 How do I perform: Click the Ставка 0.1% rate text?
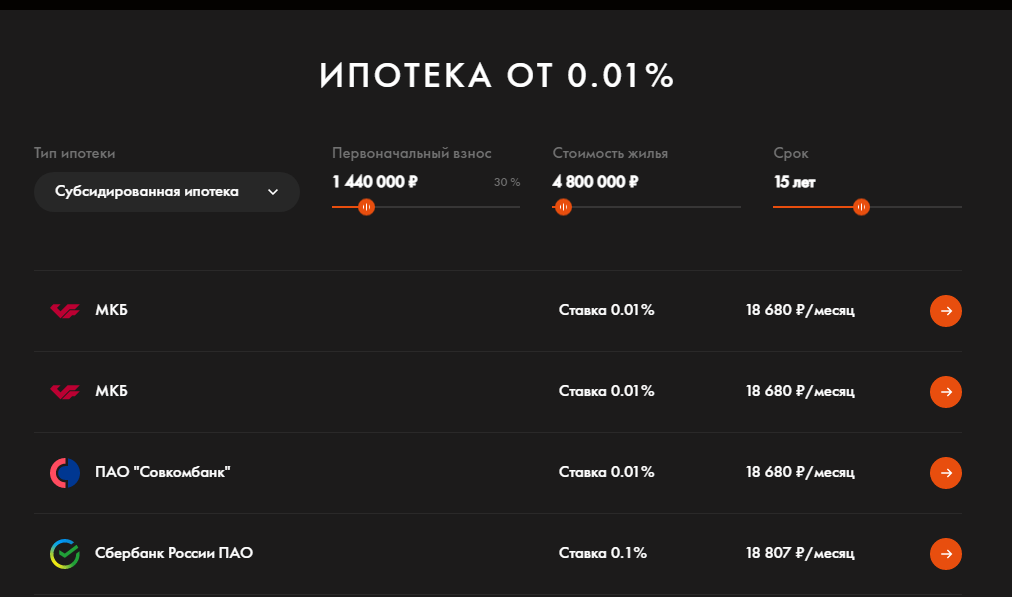point(603,553)
